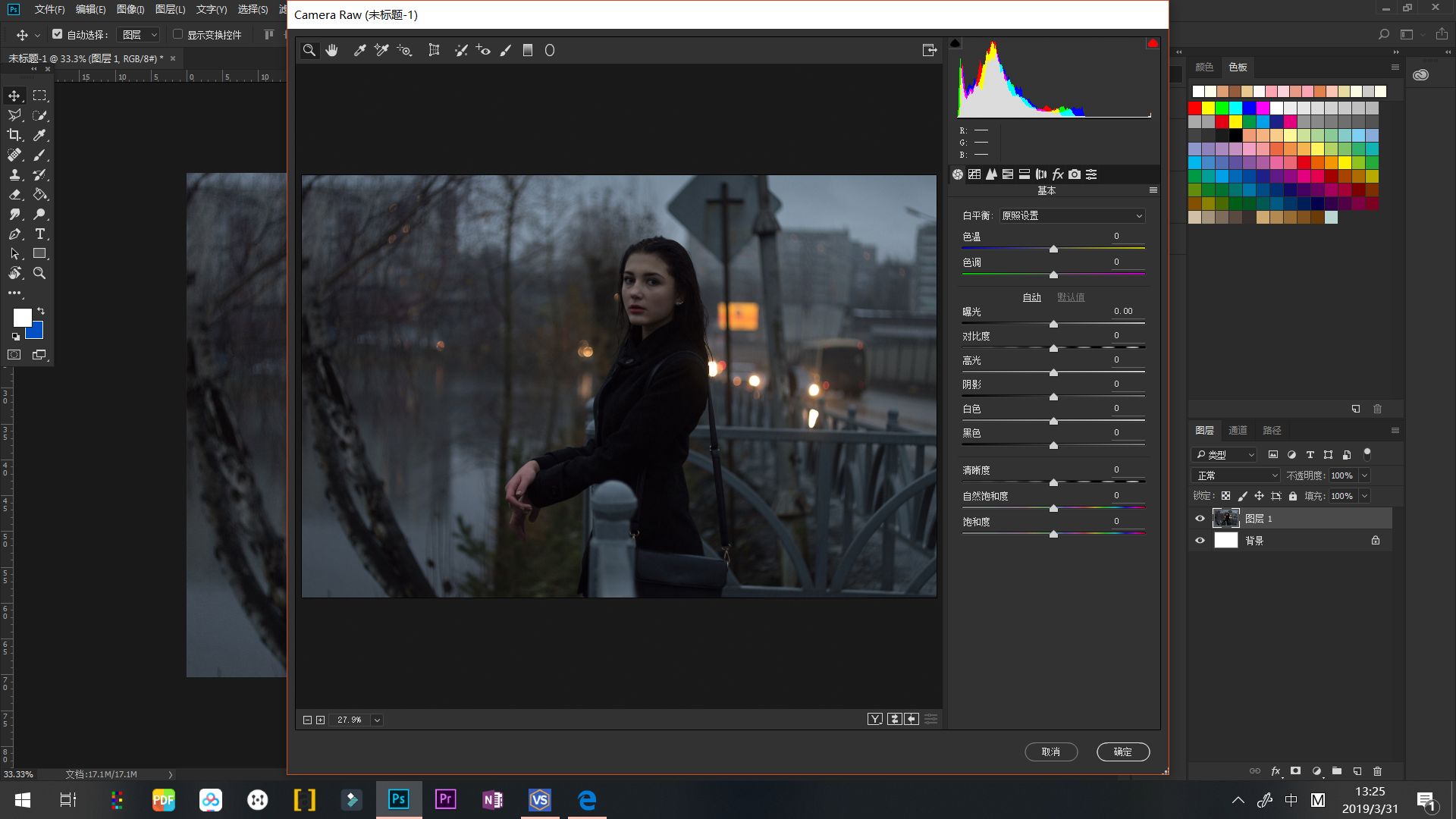The image size is (1456, 819).
Task: Click the foreground color white swatch
Action: pos(22,318)
